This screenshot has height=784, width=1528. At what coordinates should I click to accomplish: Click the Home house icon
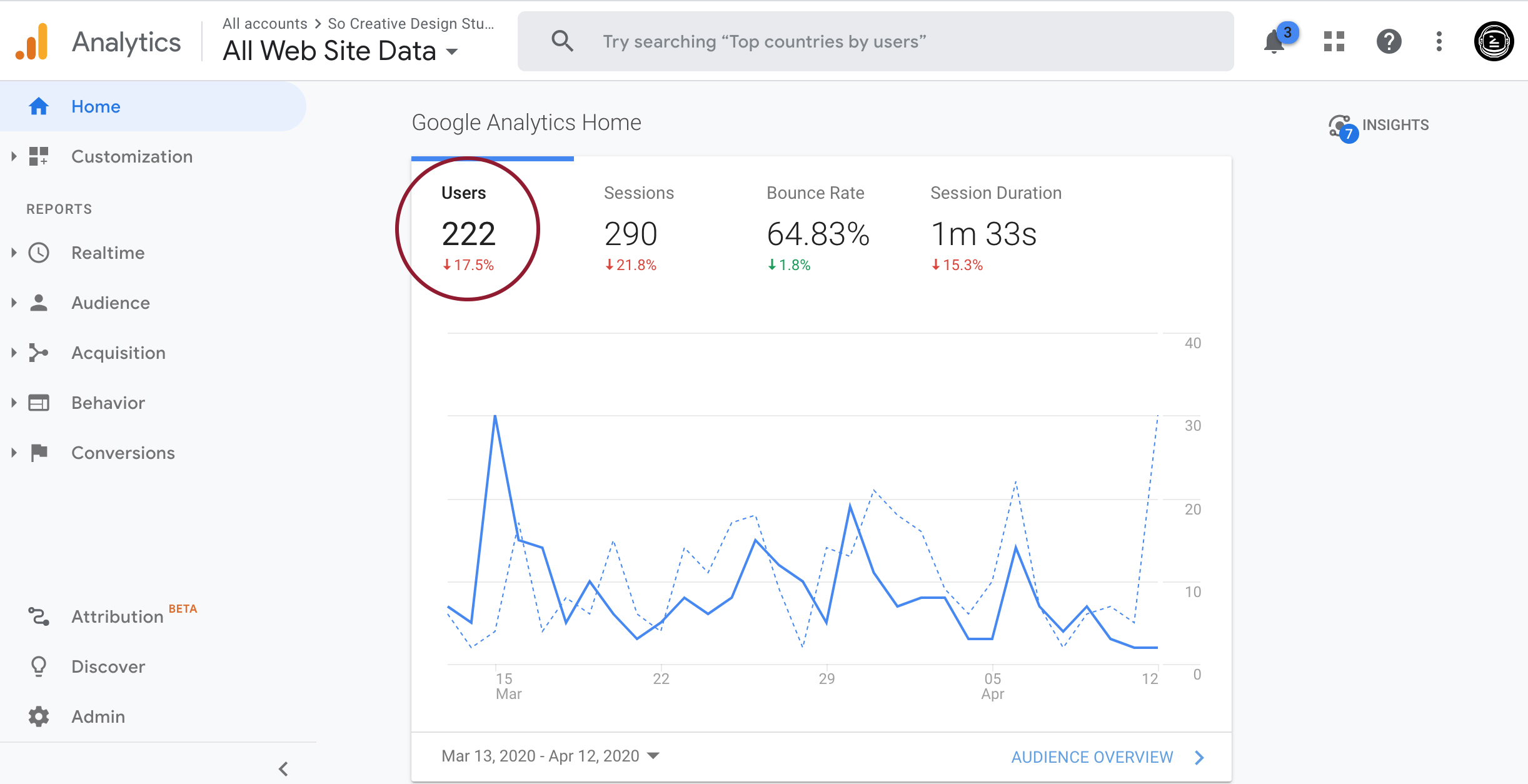click(x=39, y=106)
